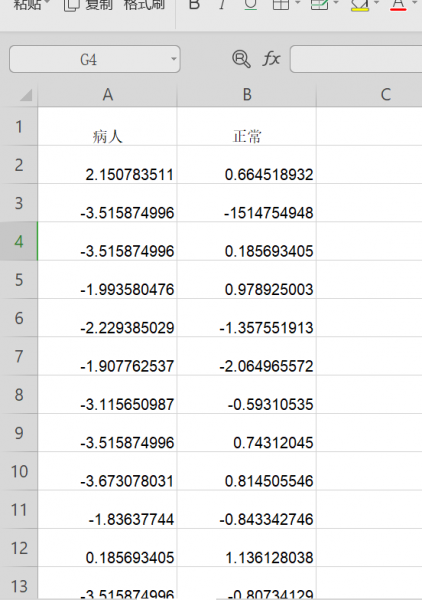Toggle italic formatting with I icon

tap(222, 5)
